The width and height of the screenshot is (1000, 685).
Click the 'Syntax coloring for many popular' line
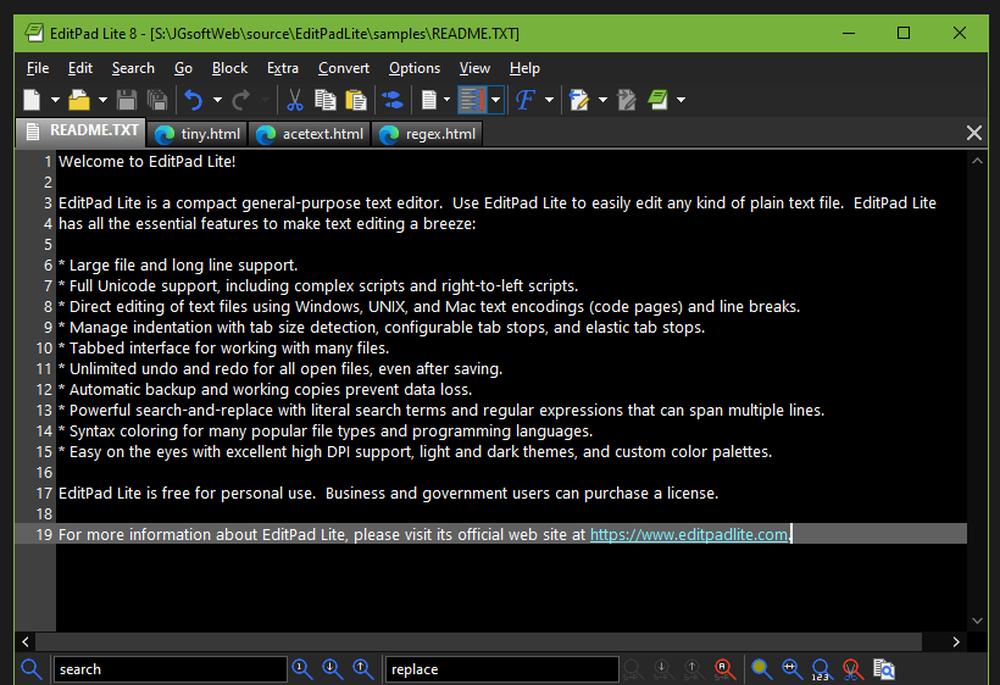(x=326, y=431)
